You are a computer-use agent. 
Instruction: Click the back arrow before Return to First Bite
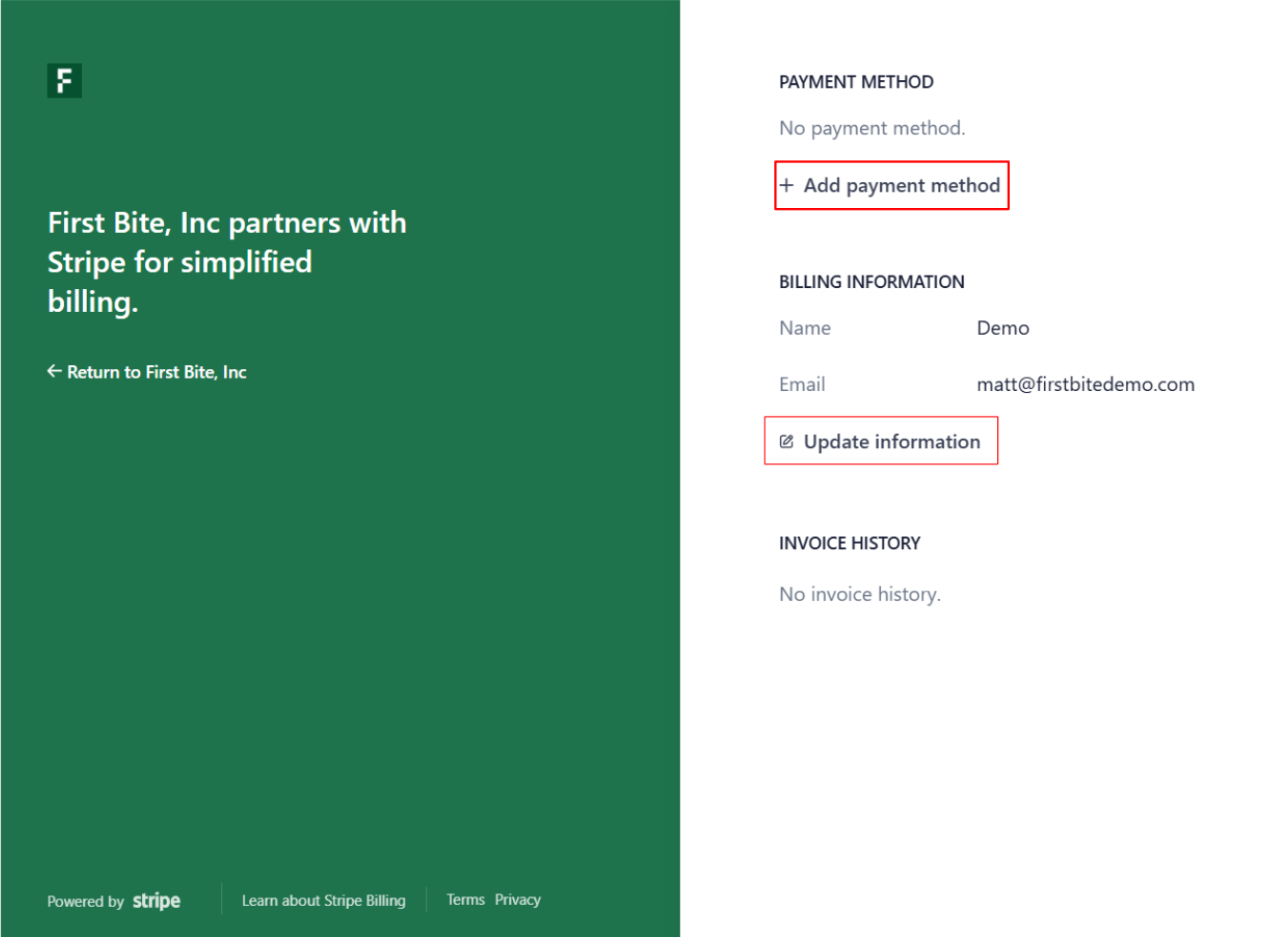[54, 372]
